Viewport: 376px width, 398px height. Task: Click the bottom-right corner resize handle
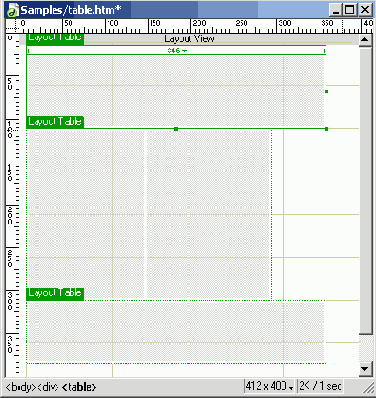point(326,129)
